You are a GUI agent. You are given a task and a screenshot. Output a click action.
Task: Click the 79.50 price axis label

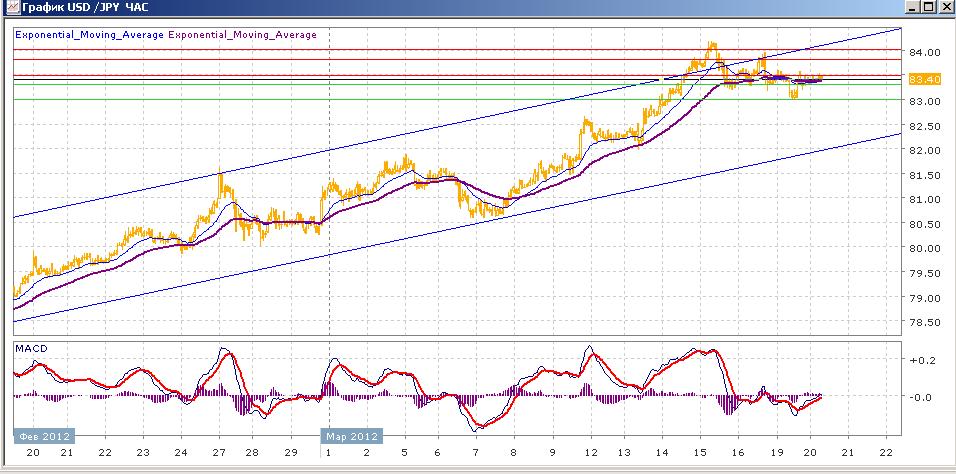(x=925, y=274)
